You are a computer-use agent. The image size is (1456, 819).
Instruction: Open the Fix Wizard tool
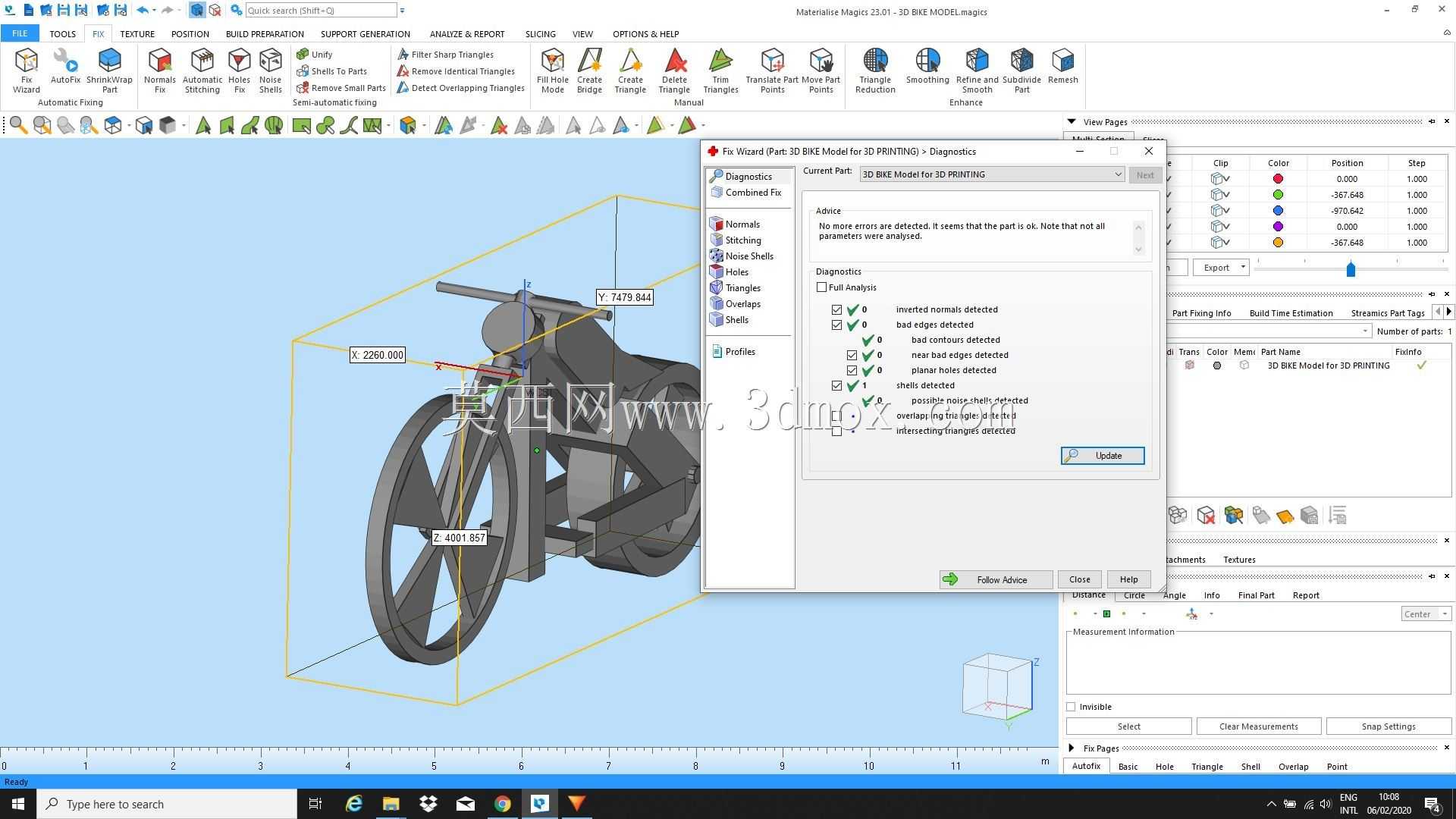click(26, 71)
